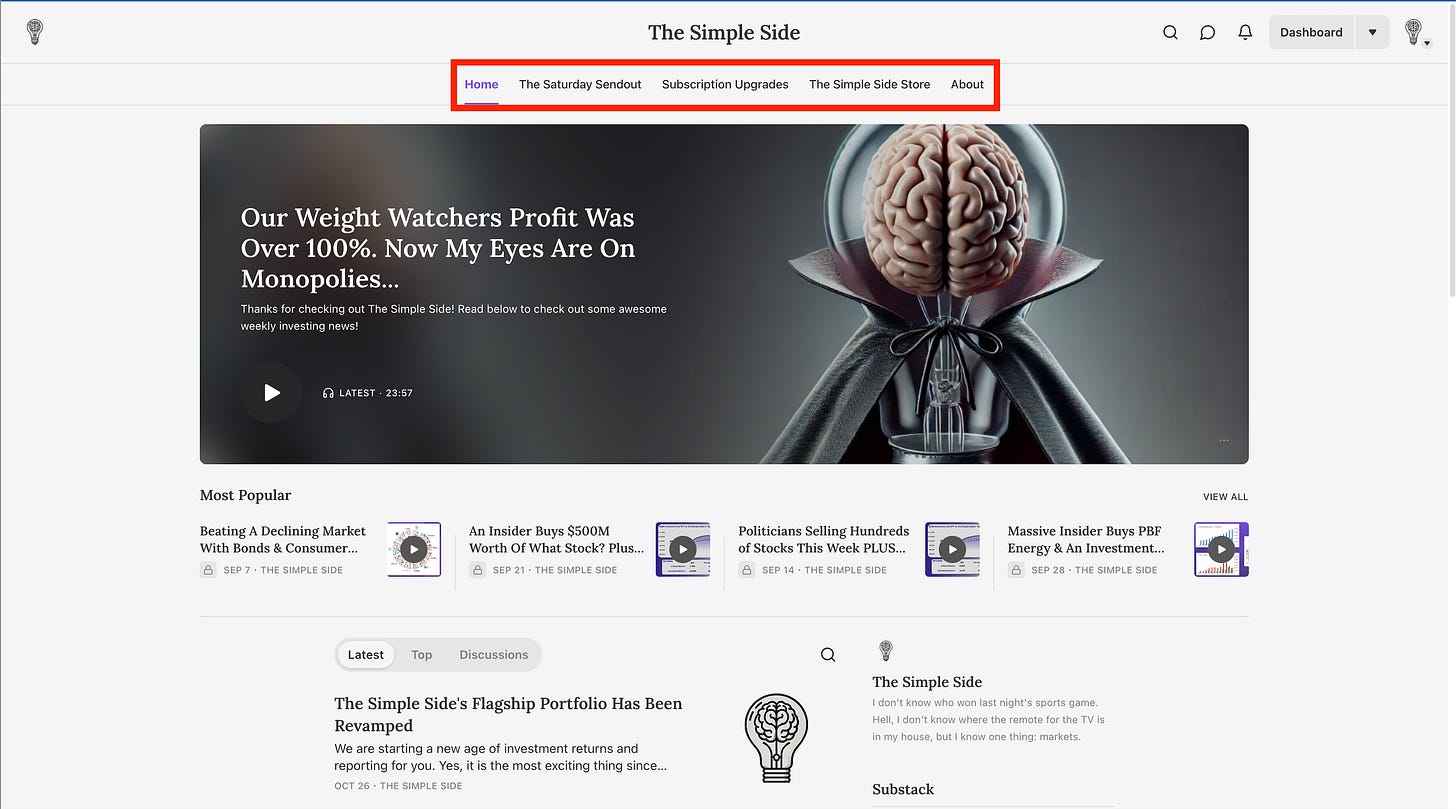Click The Simple Side site title
This screenshot has width=1456, height=809.
pyautogui.click(x=724, y=32)
